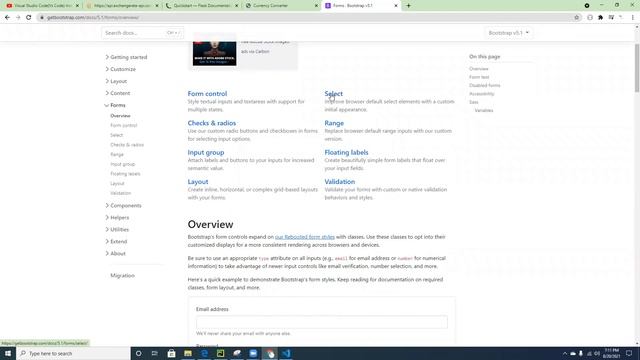Switch to the Quickstart Flask Documentation tab
This screenshot has height=360, width=640.
coord(202,6)
